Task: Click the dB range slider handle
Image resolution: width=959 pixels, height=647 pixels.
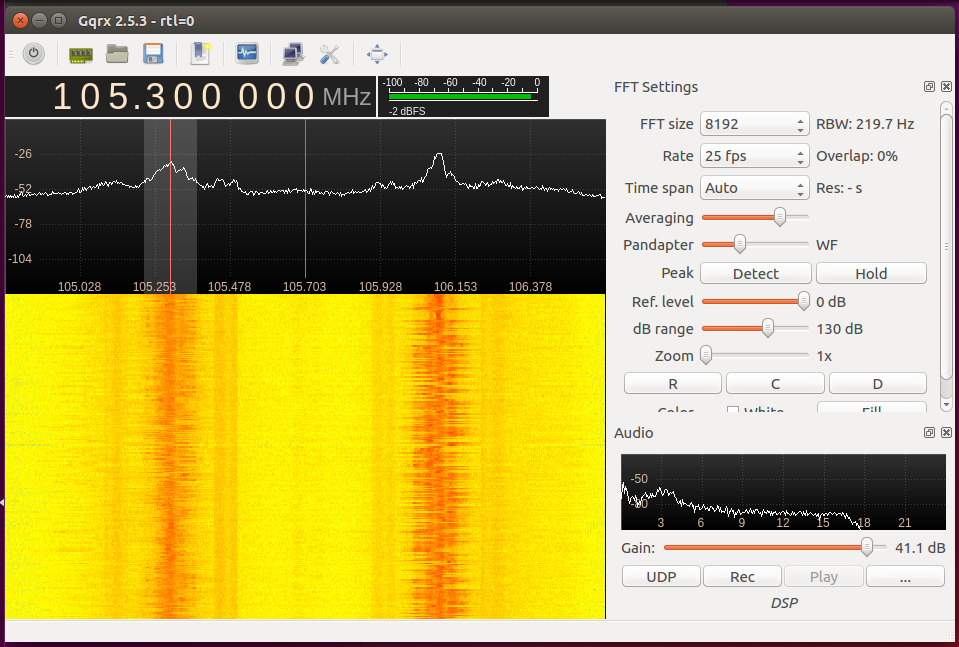Action: 767,328
